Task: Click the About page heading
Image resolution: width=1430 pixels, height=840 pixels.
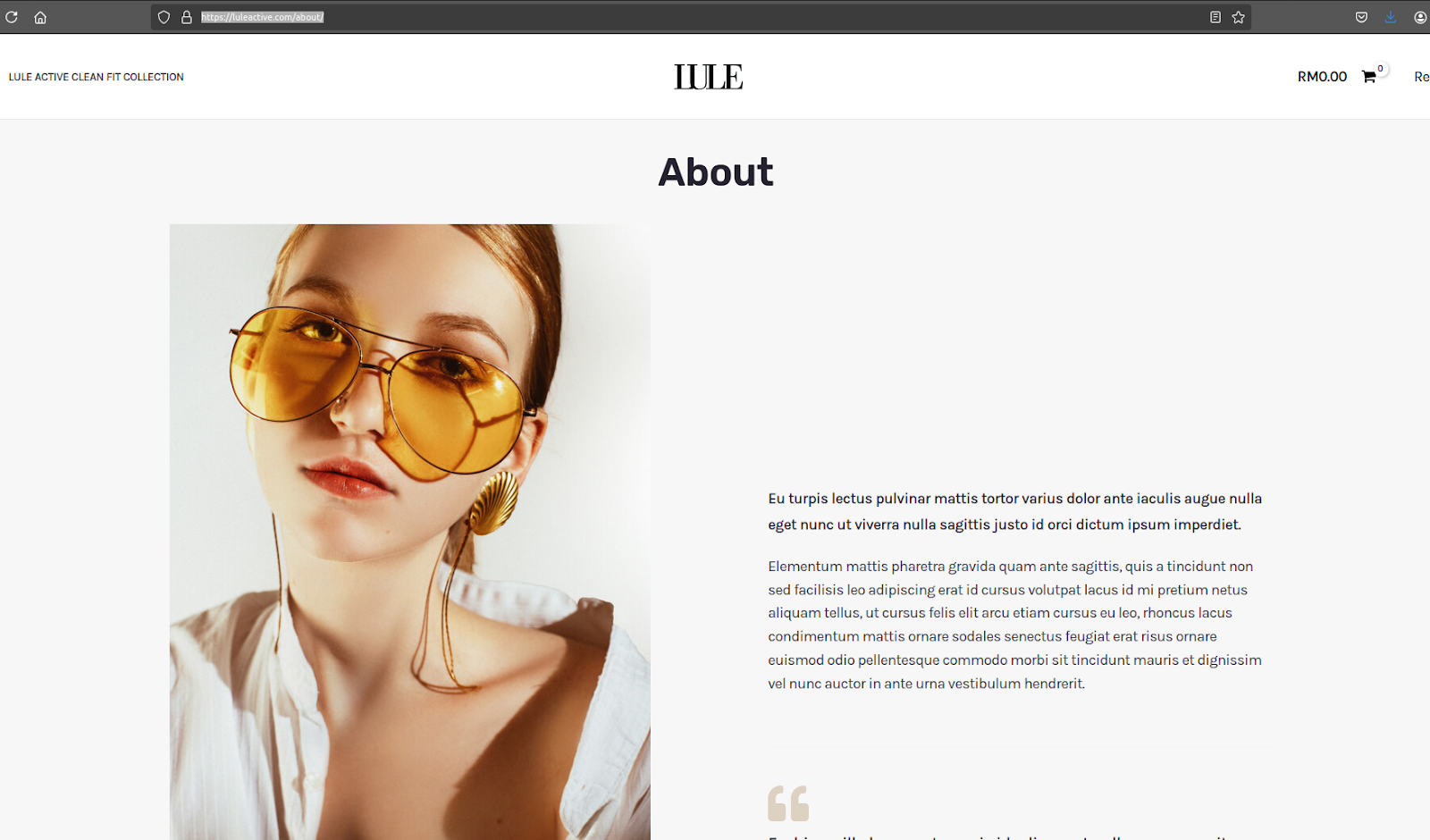Action: (x=716, y=172)
